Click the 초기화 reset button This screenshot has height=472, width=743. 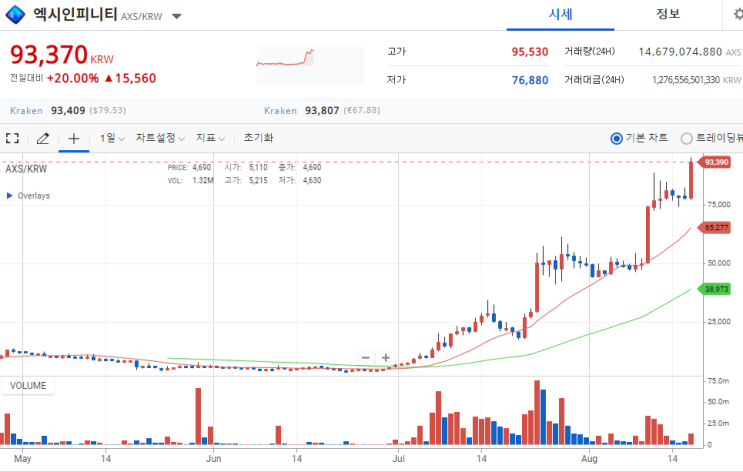click(258, 138)
